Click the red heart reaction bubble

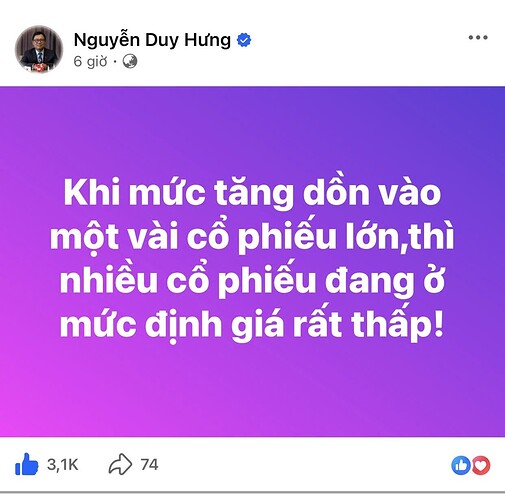480,465
